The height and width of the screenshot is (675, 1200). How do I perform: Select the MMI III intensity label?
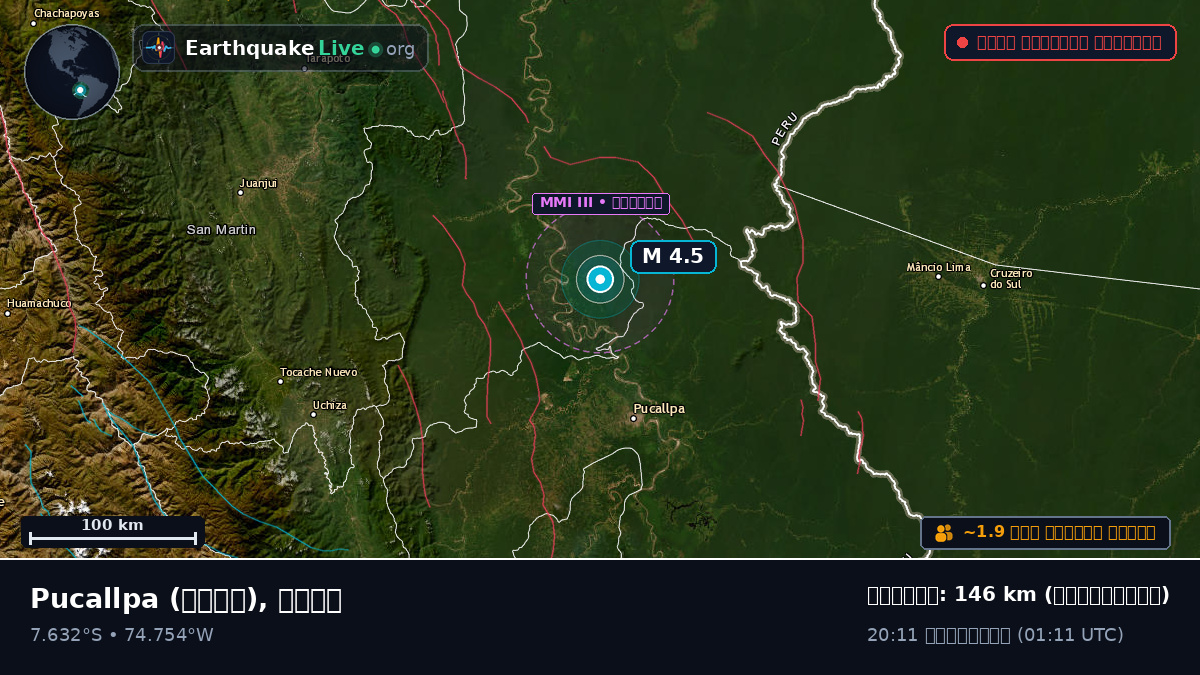coord(601,203)
